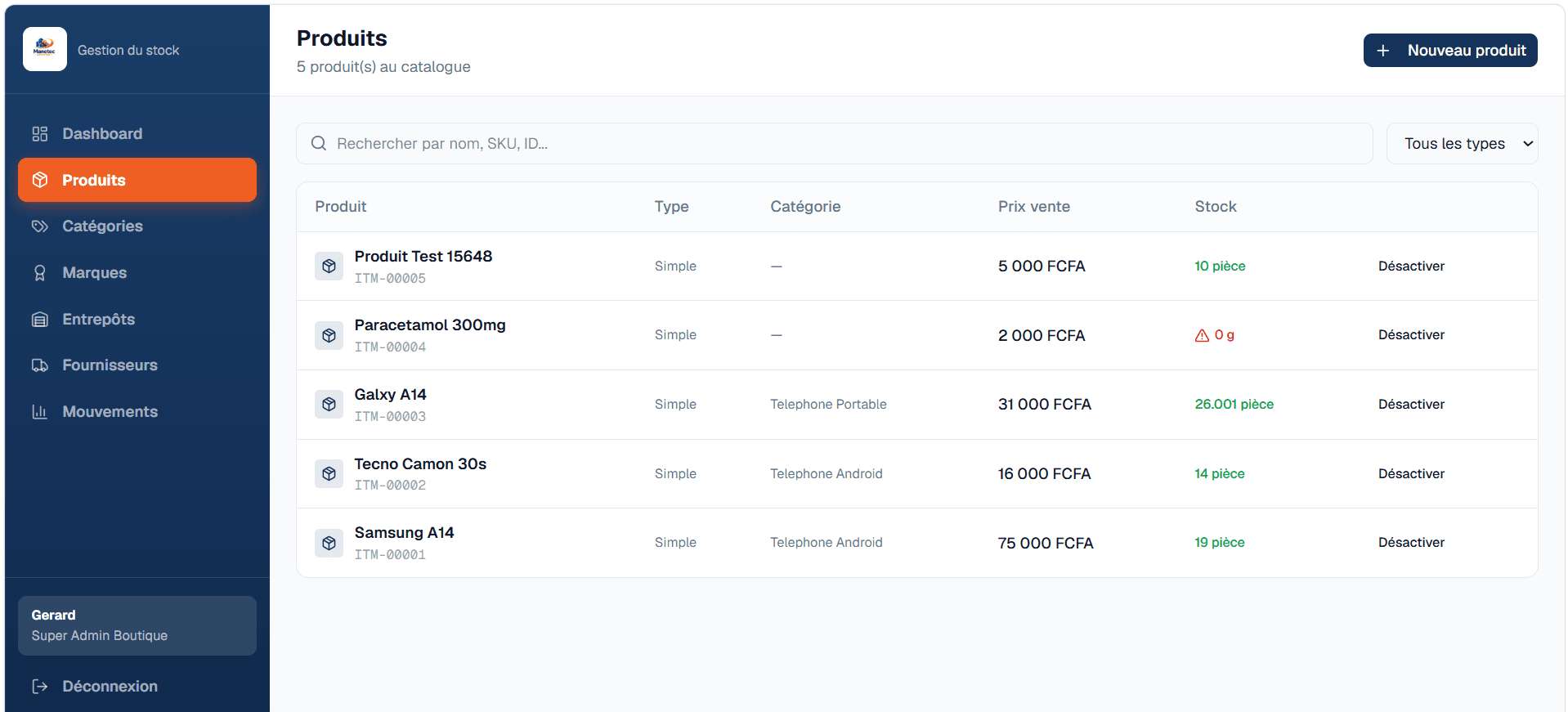Log out via Déconnexion
1568x712 pixels.
[137, 687]
